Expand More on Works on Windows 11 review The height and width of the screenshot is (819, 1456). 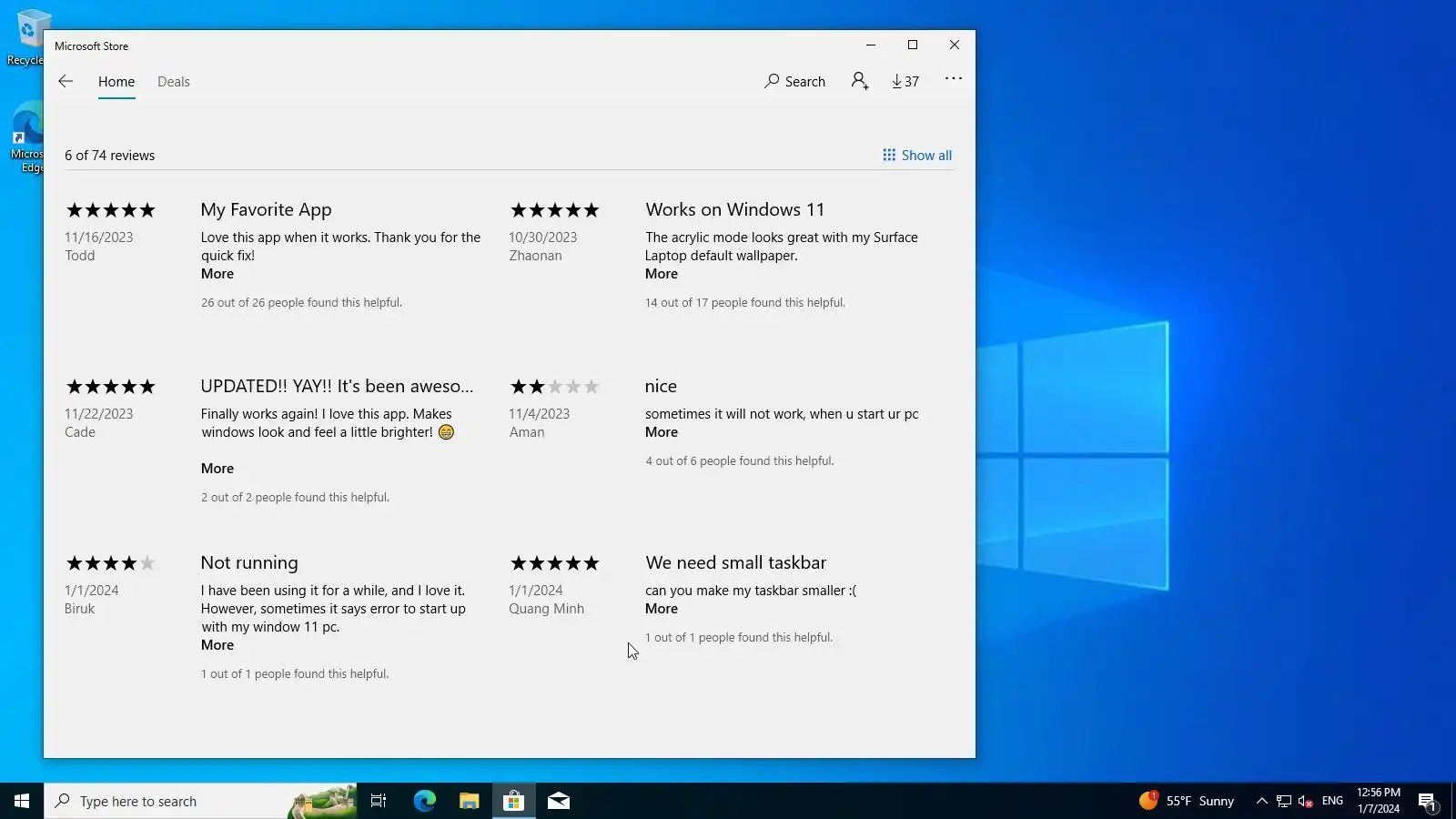click(x=662, y=274)
